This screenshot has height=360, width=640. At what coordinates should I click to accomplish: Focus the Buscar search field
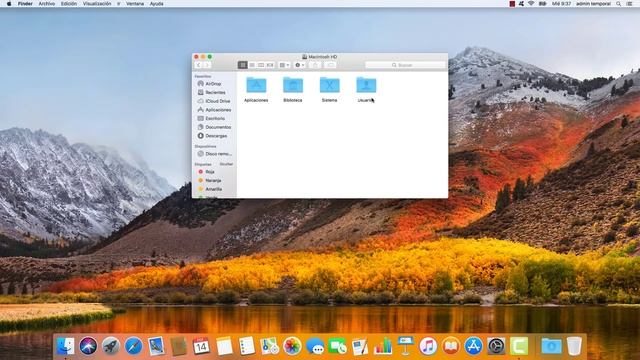[x=405, y=65]
